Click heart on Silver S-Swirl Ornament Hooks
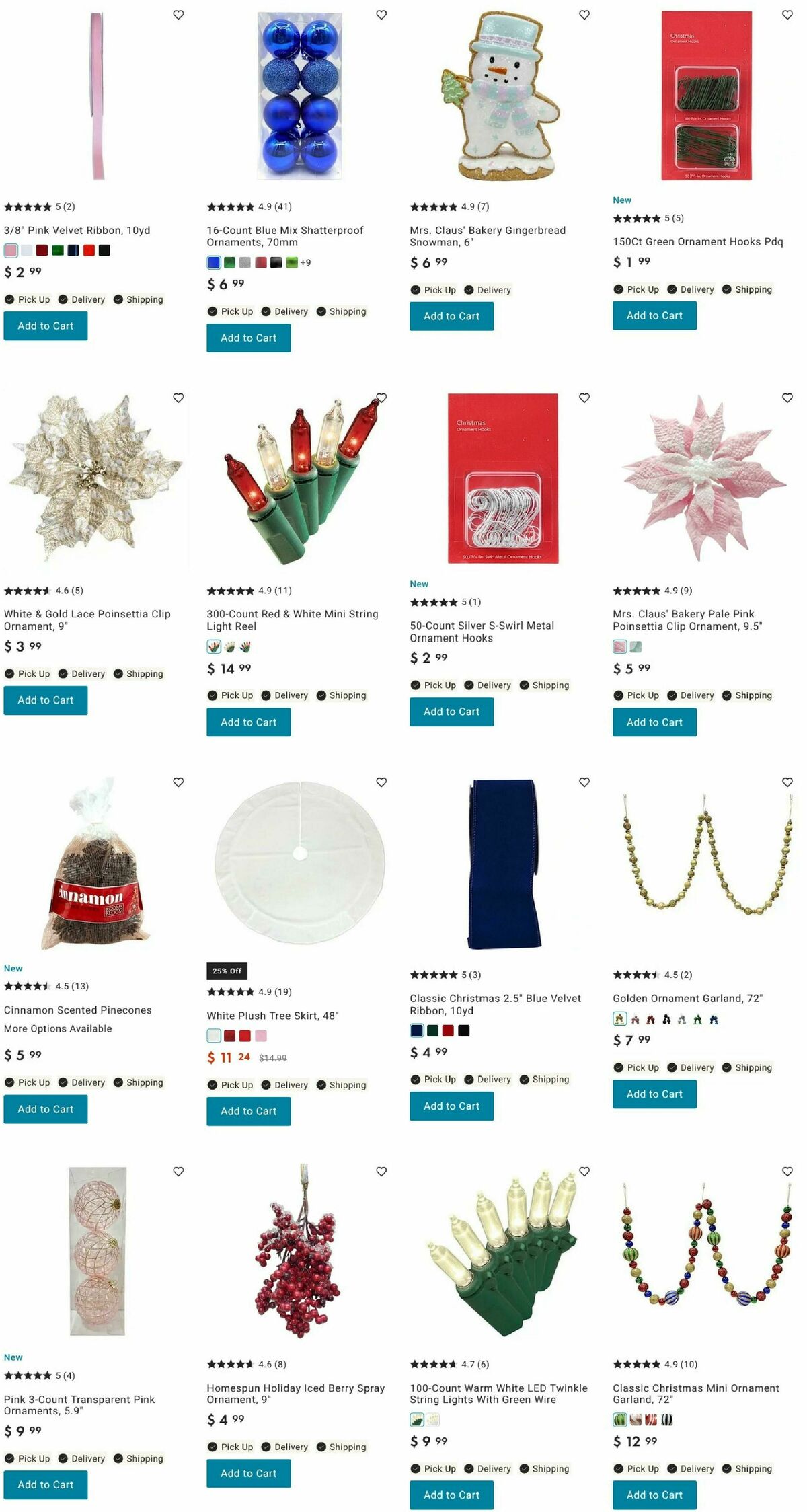 (584, 398)
